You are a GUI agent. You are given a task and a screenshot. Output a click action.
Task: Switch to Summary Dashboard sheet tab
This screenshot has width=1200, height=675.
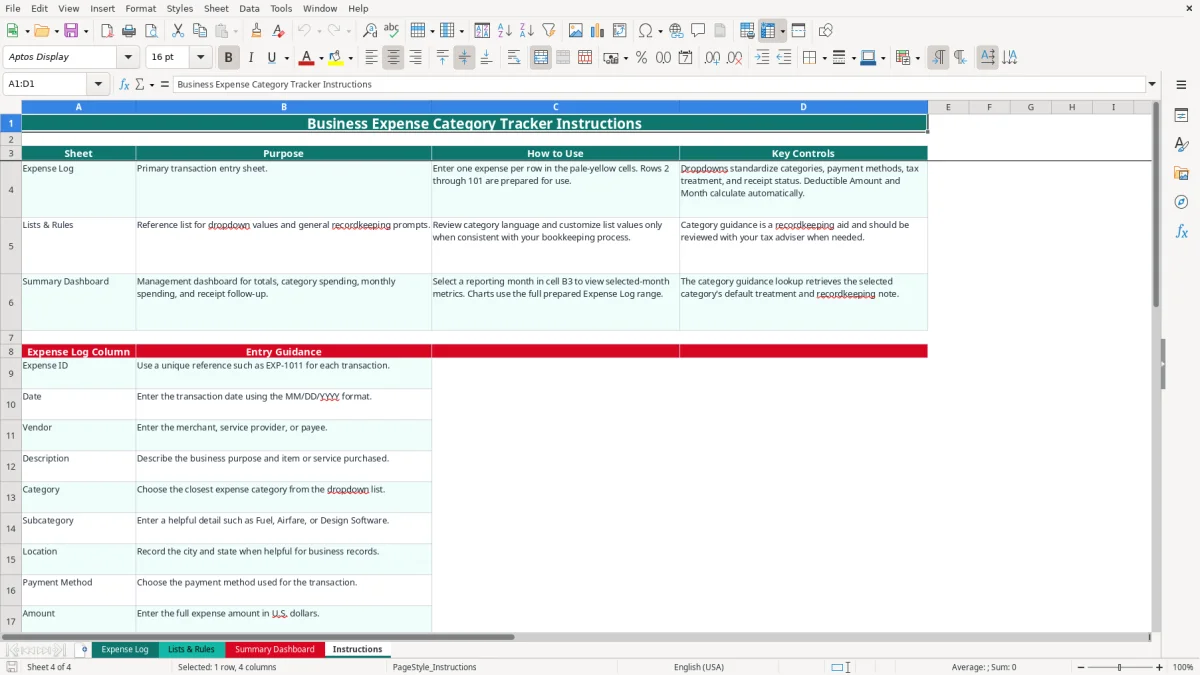pos(275,649)
